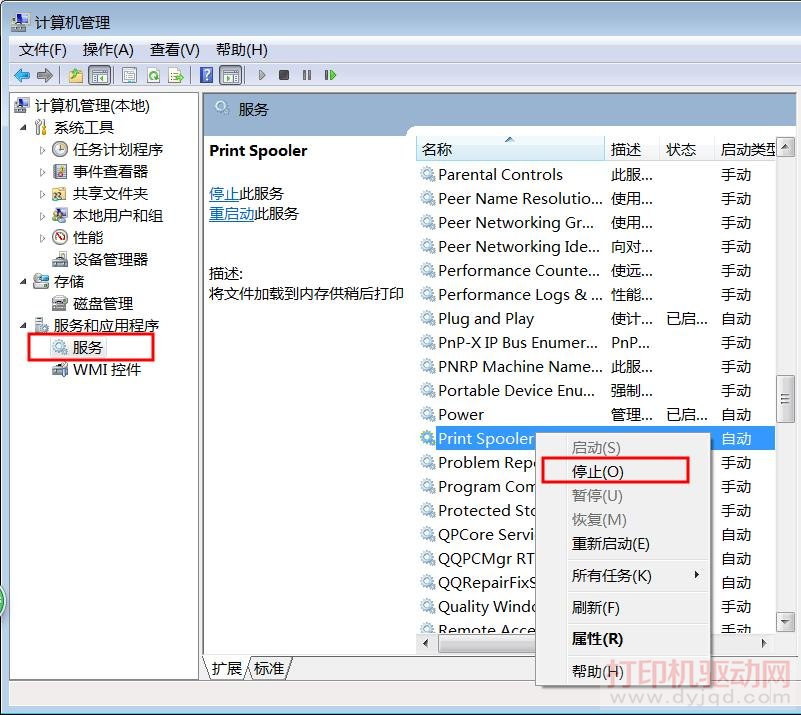This screenshot has width=801, height=715.
Task: Click the horizontal scrollbar right arrow
Action: coord(764,643)
